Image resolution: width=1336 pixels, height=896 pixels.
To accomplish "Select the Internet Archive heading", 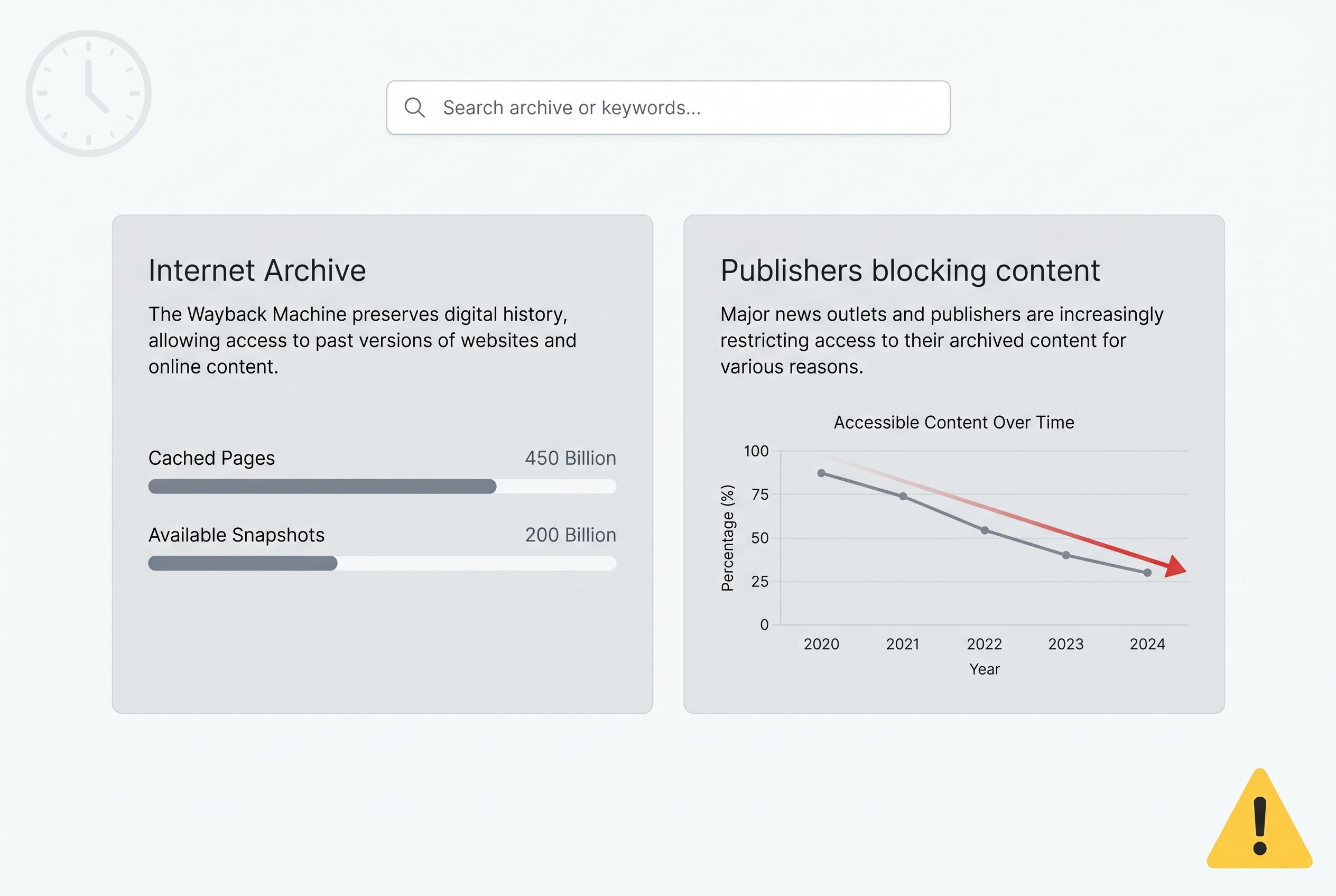I will [257, 270].
